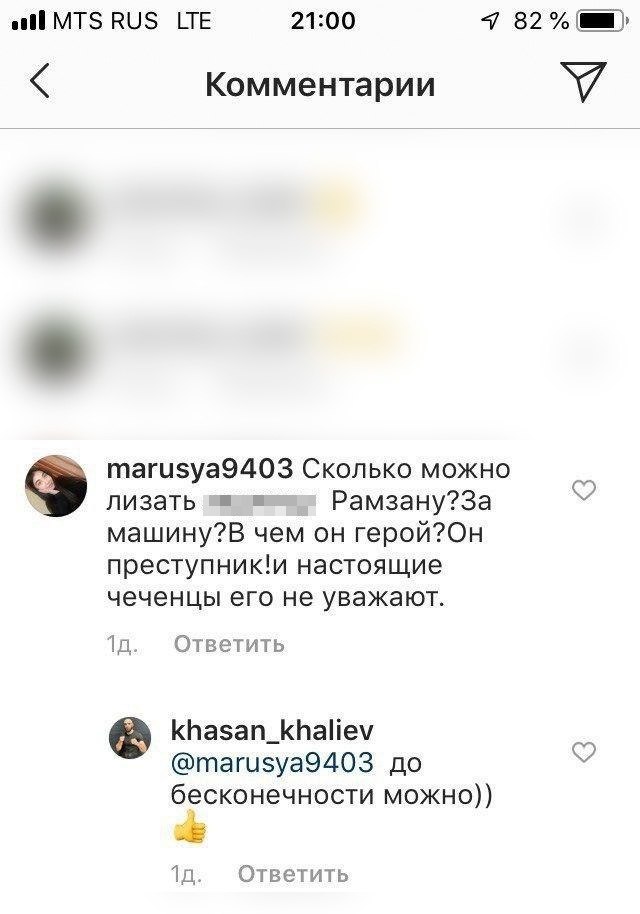640x914 pixels.
Task: Tap the marusya9403 username
Action: tap(200, 469)
